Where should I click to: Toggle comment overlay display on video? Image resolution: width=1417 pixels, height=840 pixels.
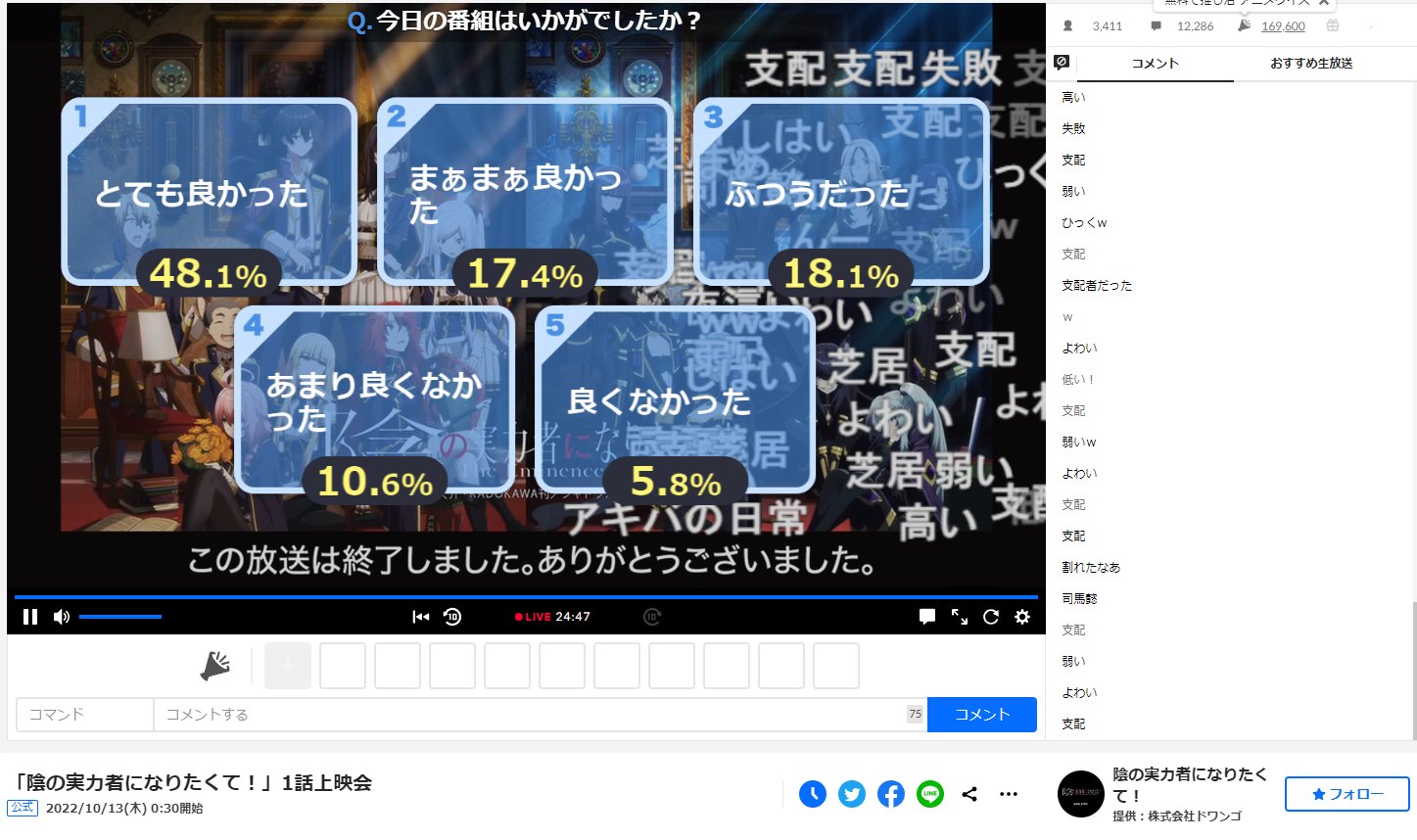coord(927,617)
